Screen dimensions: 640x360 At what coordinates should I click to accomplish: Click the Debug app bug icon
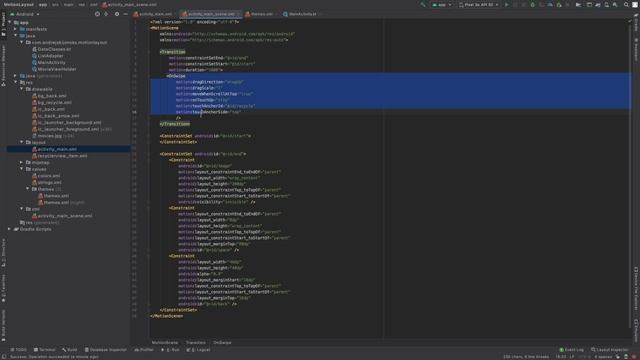coord(533,5)
